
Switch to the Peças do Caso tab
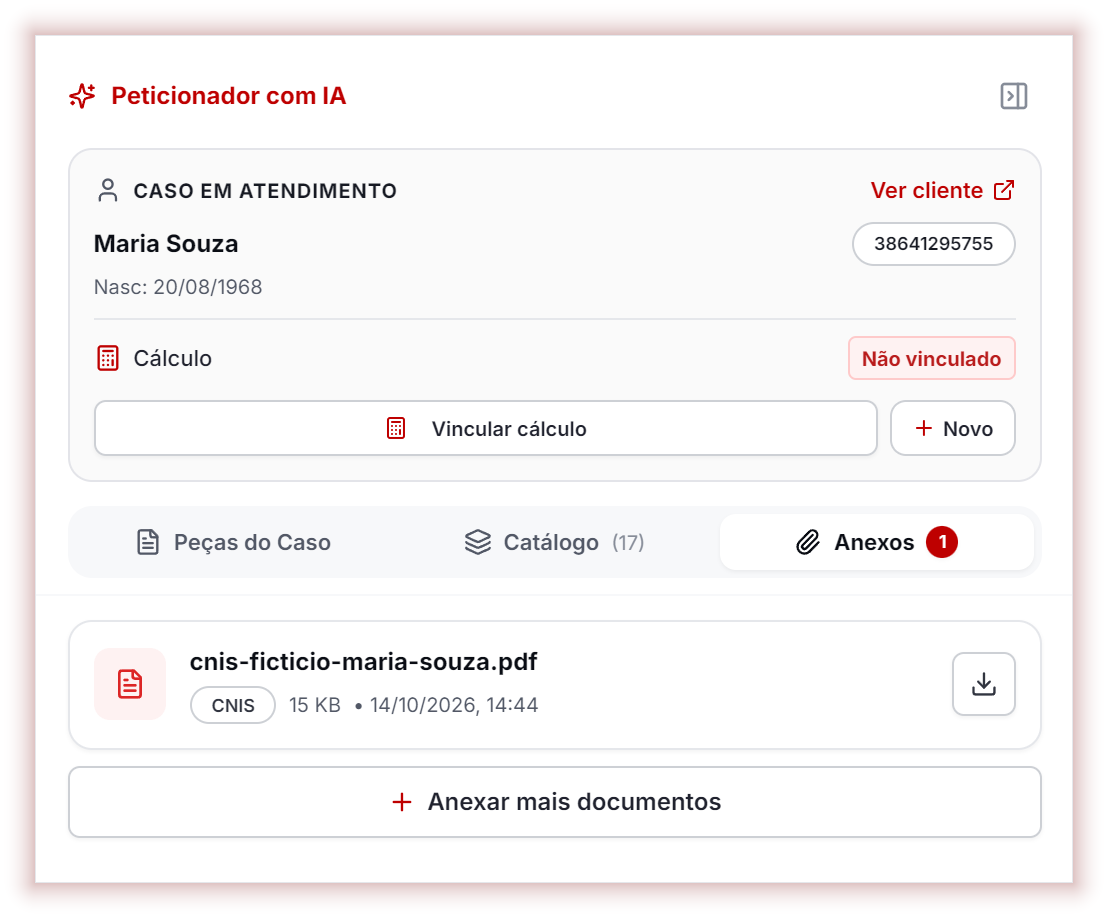tap(233, 542)
